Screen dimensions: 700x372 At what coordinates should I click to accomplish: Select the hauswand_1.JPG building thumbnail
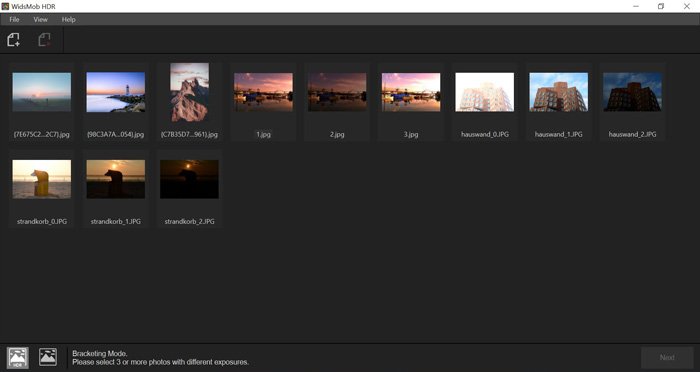click(x=558, y=92)
